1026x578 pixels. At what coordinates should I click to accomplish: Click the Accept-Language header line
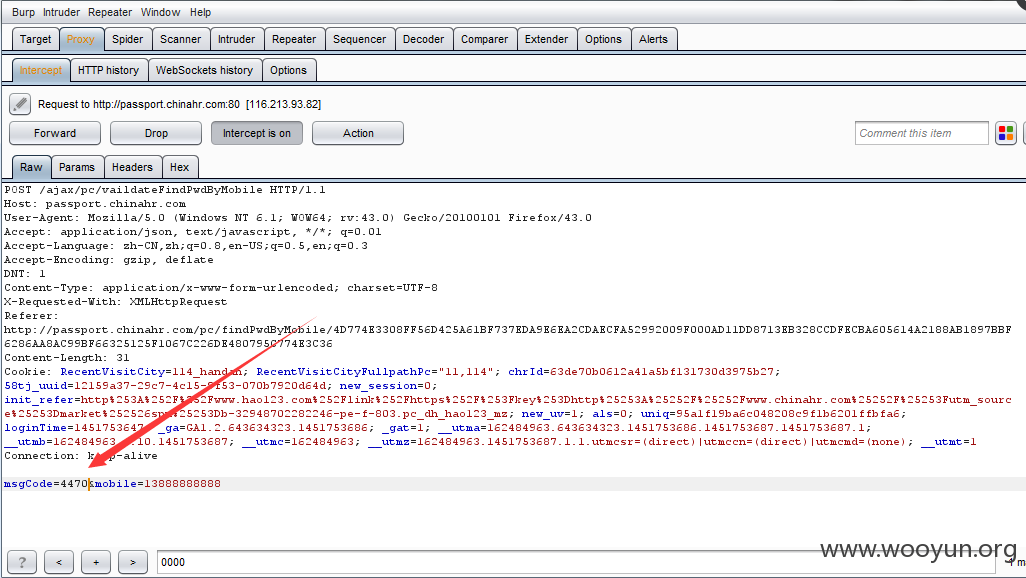(186, 245)
